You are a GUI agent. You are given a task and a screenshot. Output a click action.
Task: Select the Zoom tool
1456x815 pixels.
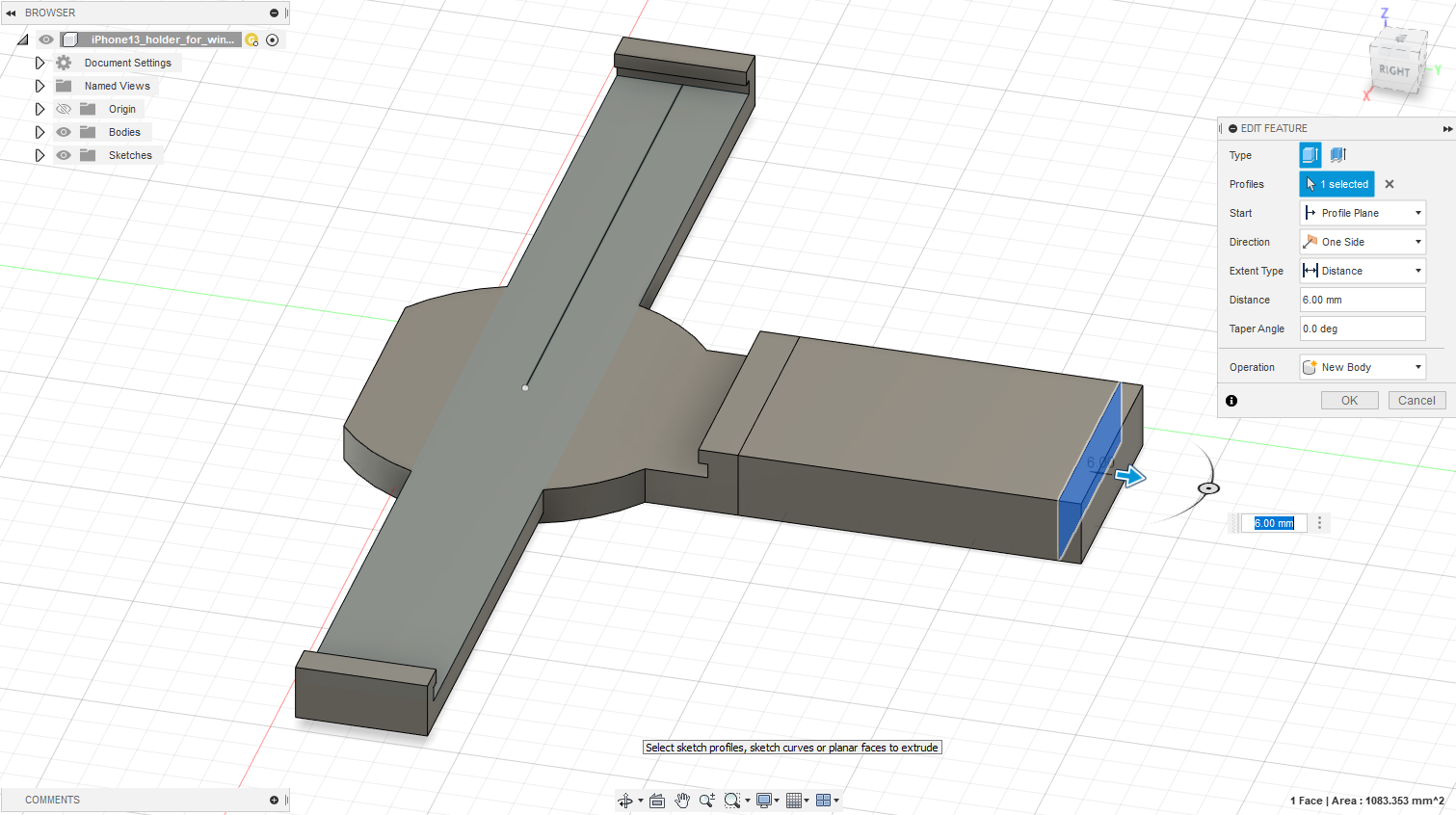click(707, 801)
